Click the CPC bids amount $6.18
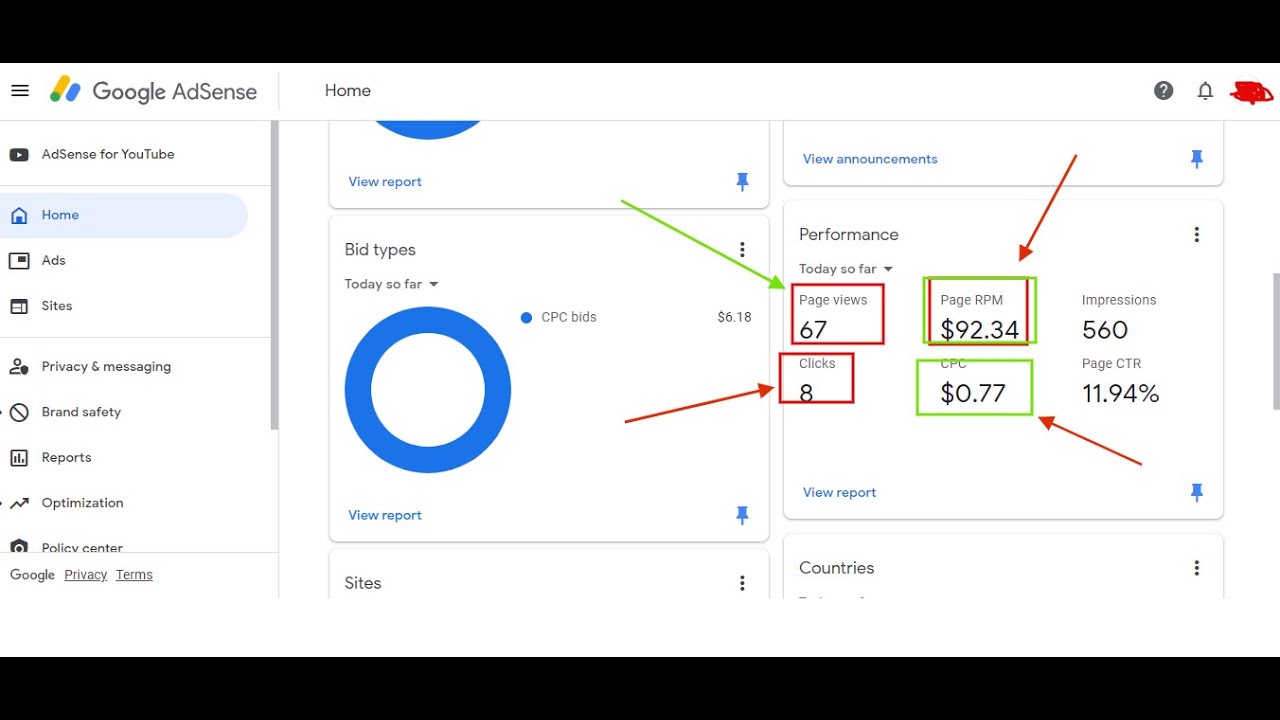This screenshot has width=1280, height=720. tap(734, 317)
